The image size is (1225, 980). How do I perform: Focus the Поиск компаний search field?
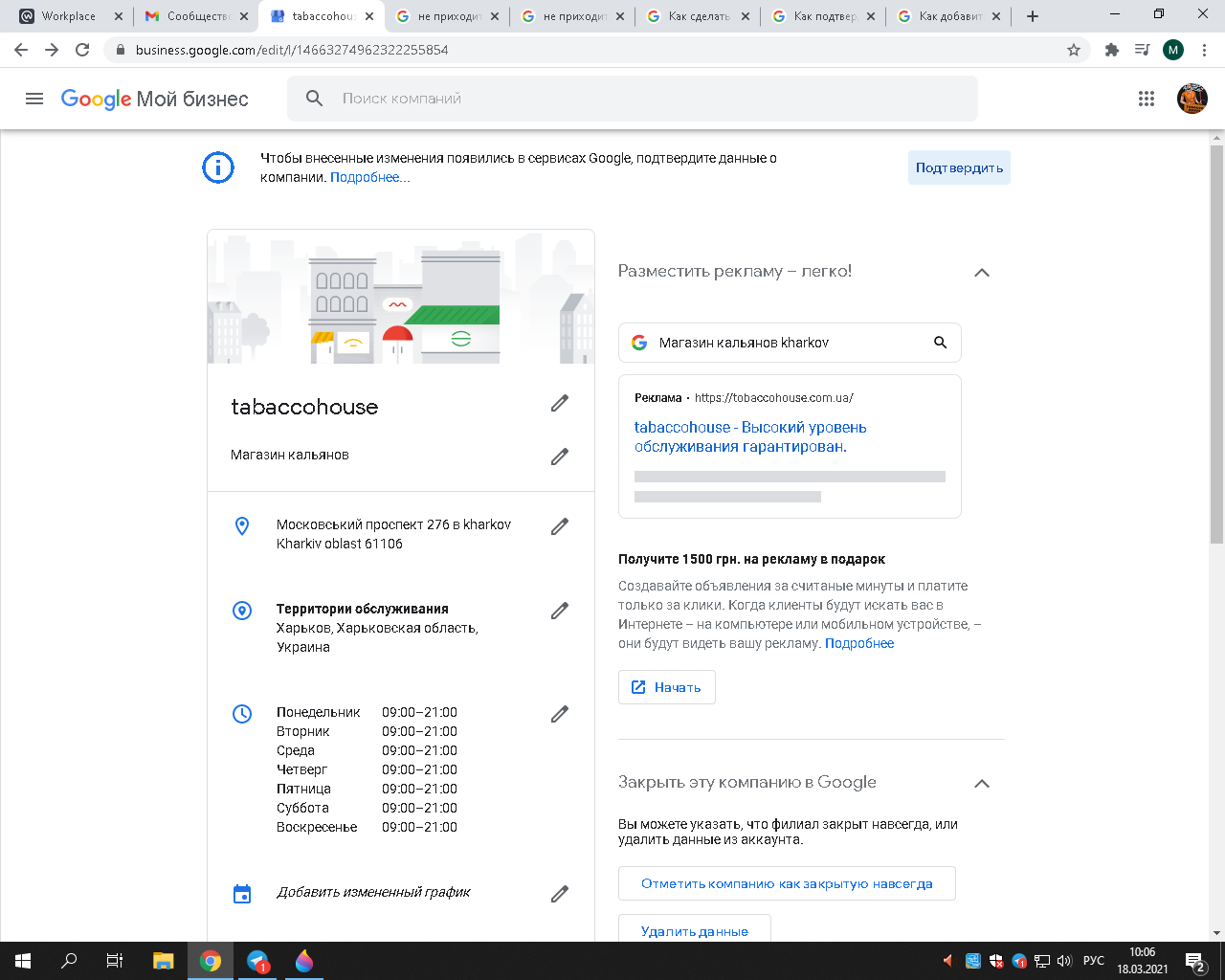633,99
